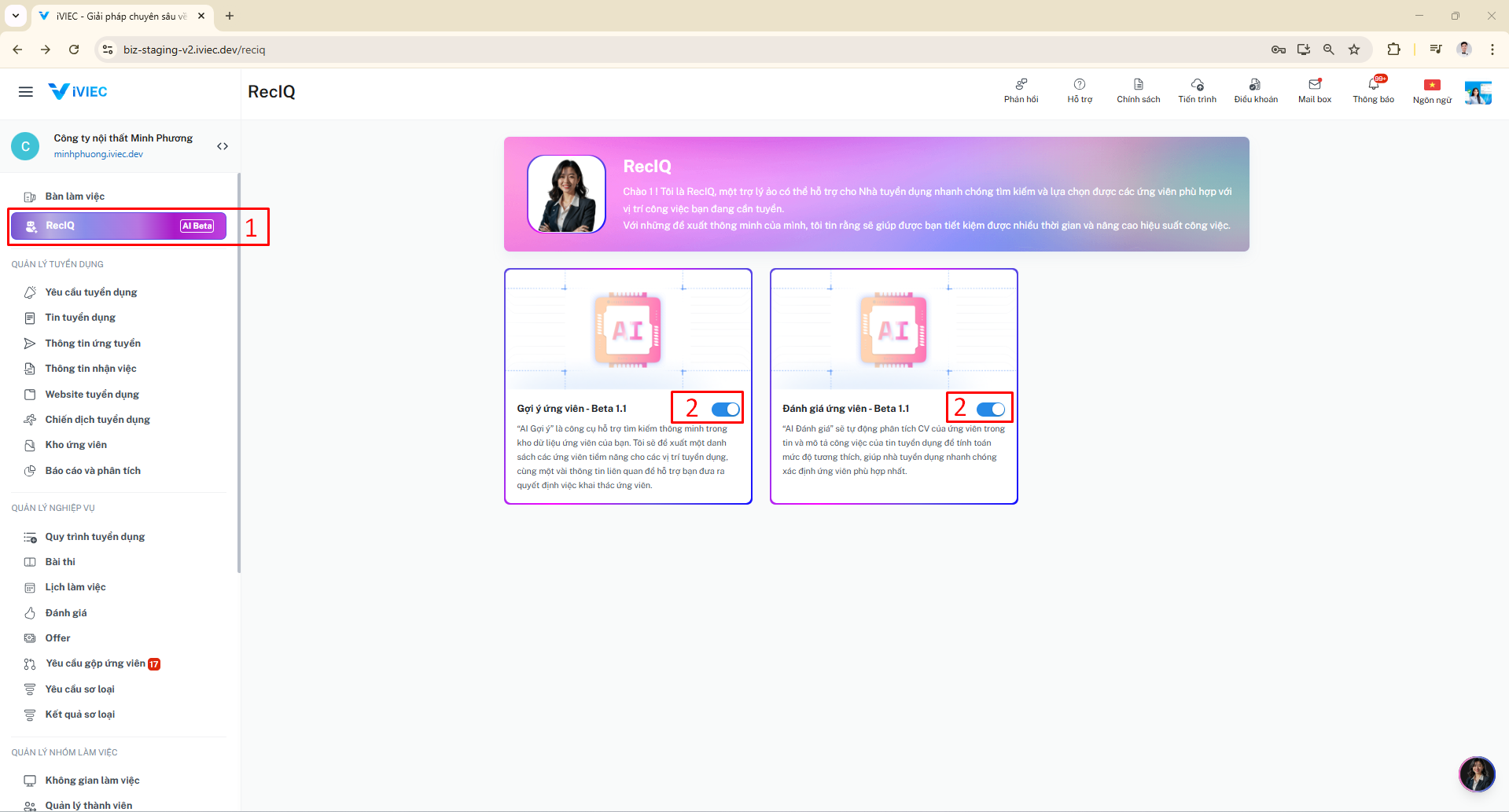Screen dimensions: 1509x812
Task: Collapse sidebar with the hamburger menu
Action: [x=26, y=92]
